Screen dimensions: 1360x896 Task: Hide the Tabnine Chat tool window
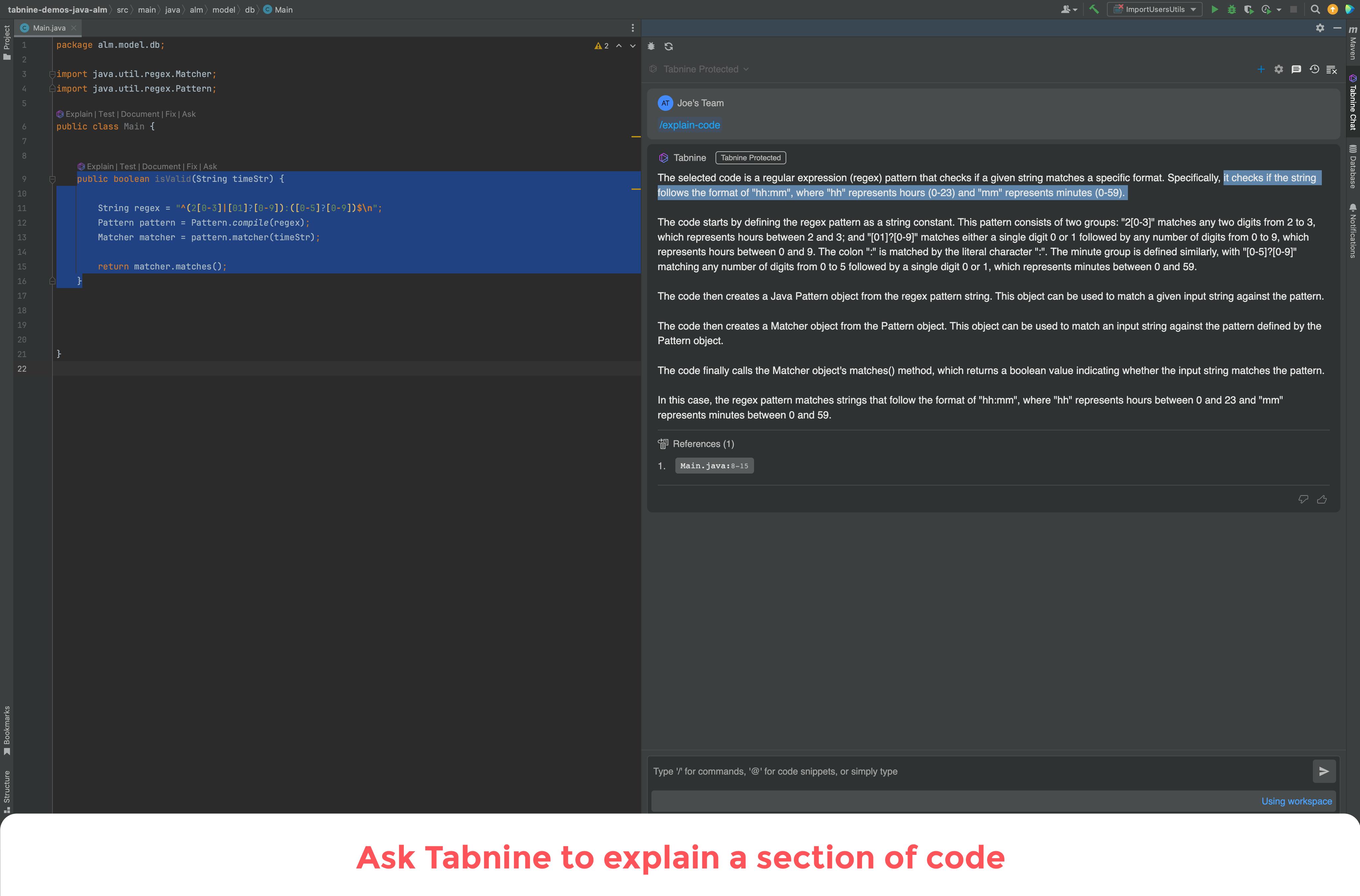pos(1337,28)
